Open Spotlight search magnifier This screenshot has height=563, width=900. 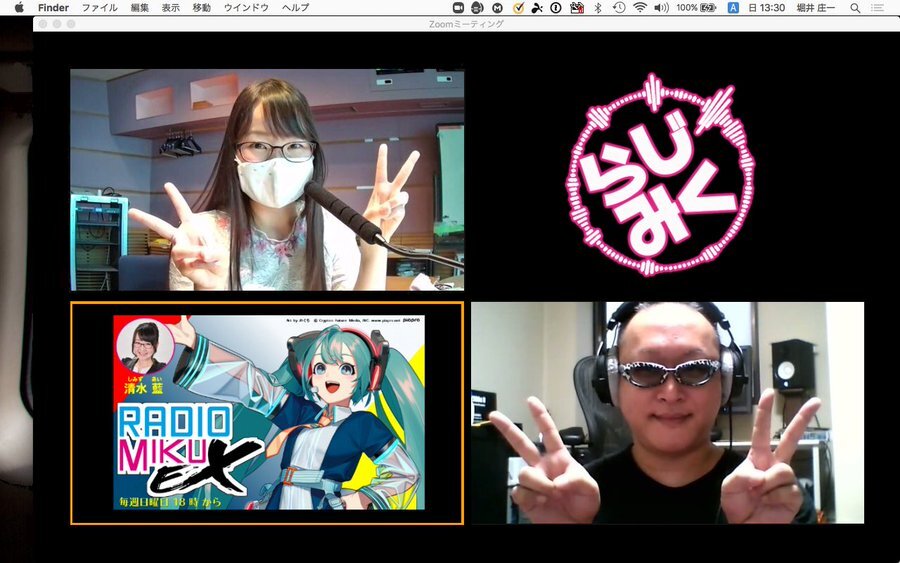pyautogui.click(x=855, y=7)
